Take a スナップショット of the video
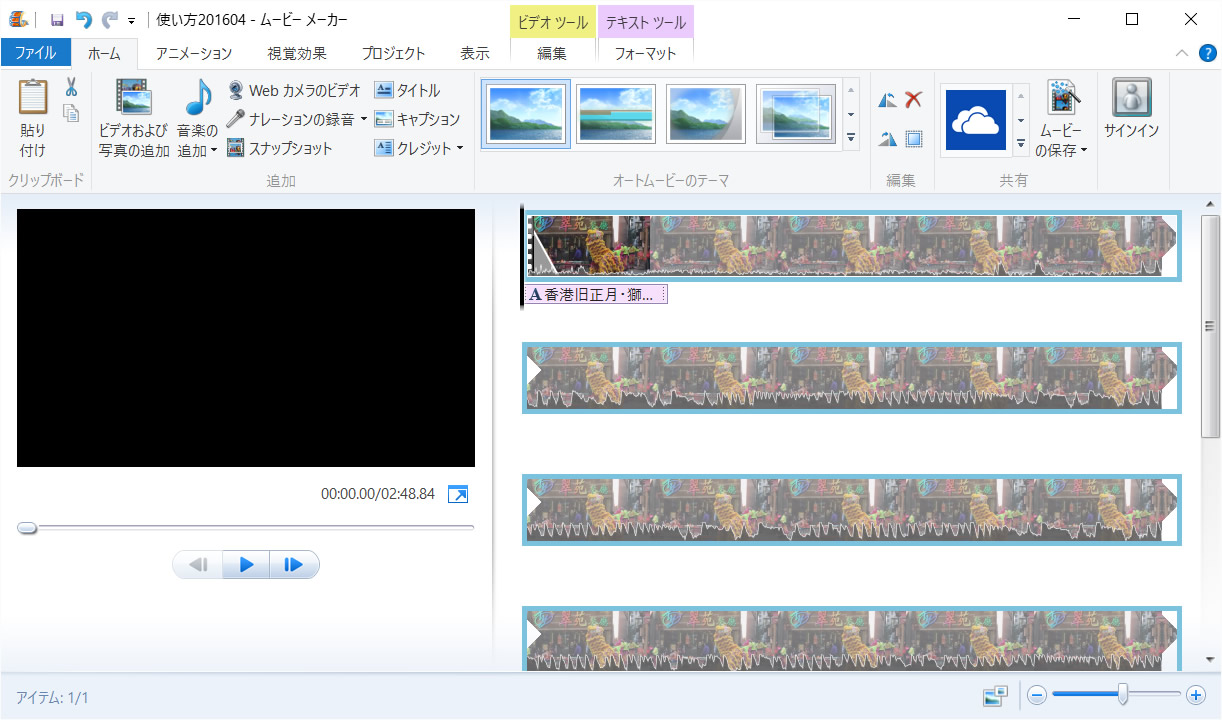 click(x=279, y=148)
